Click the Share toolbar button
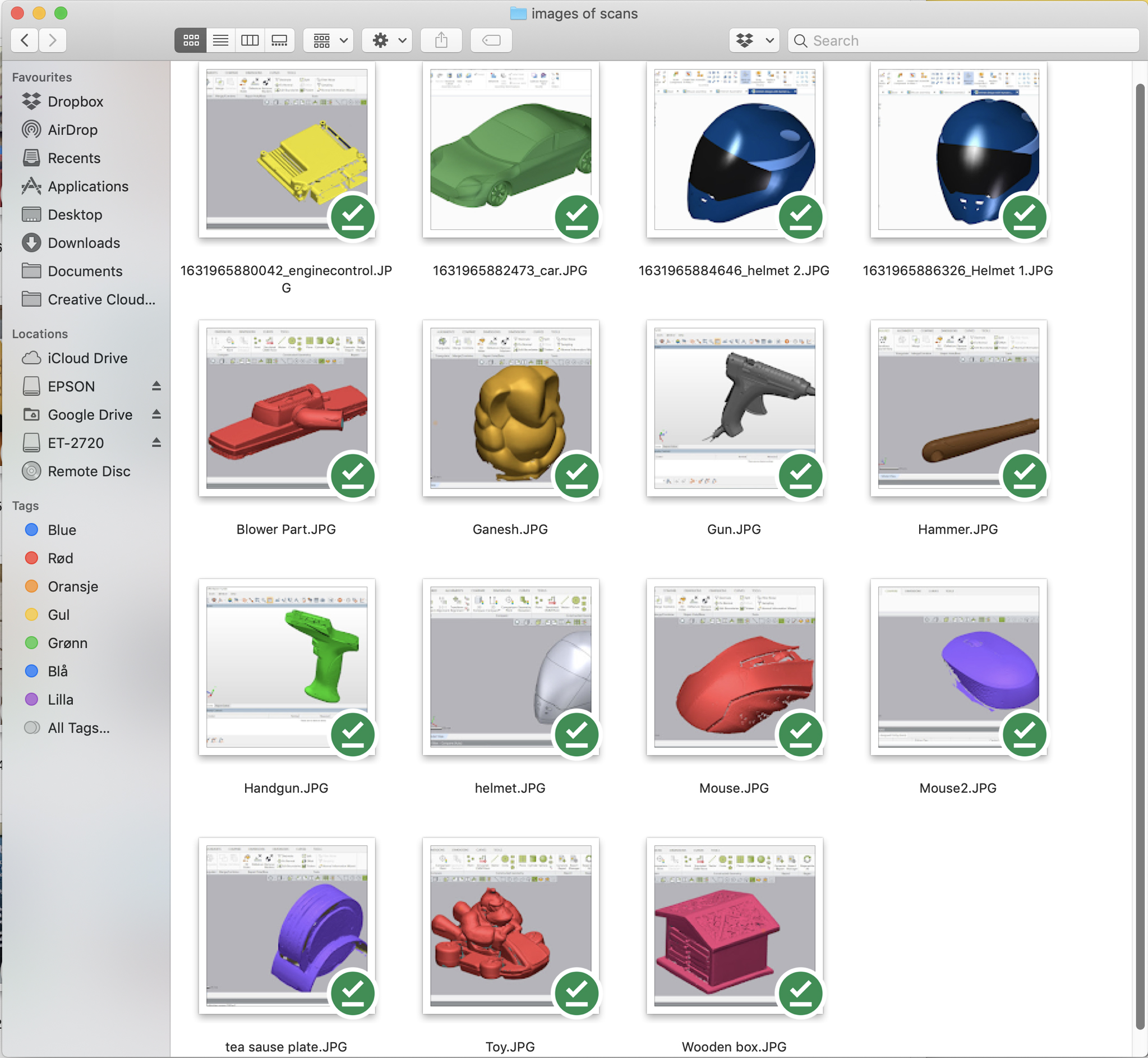 (x=441, y=40)
